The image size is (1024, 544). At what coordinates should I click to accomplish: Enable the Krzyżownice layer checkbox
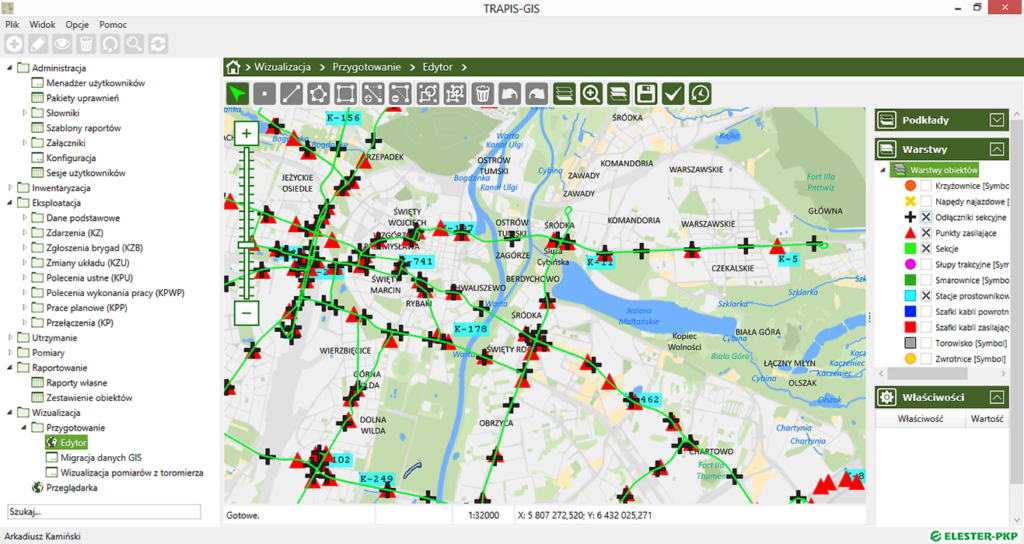click(926, 186)
